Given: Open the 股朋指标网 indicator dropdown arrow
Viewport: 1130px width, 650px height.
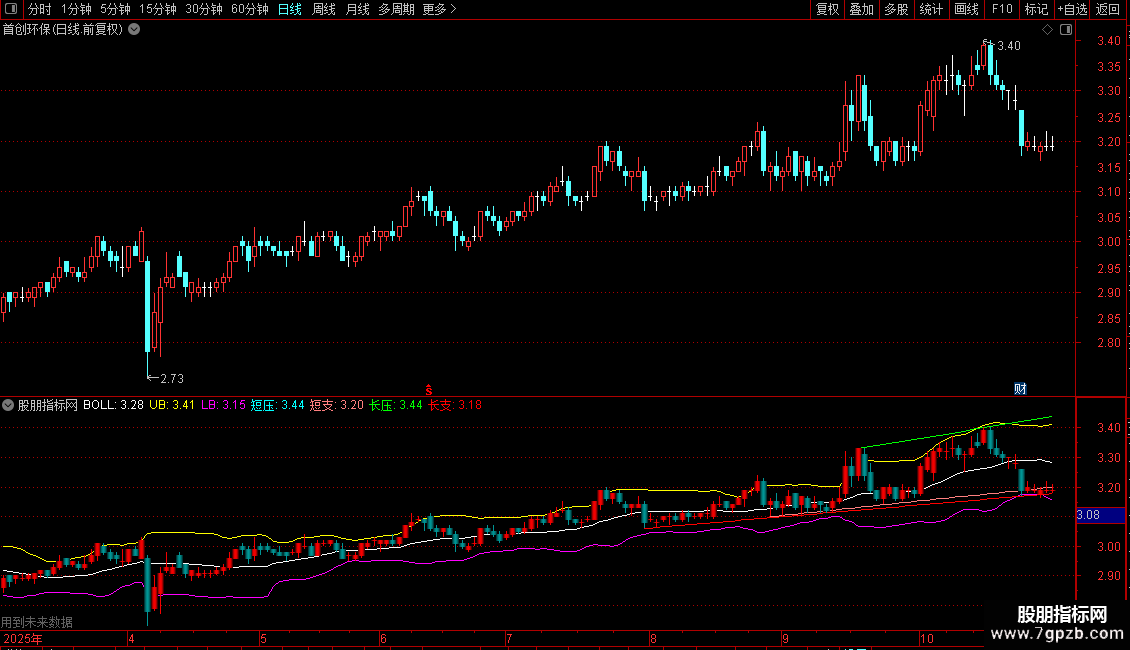Looking at the screenshot, I should pos(8,405).
